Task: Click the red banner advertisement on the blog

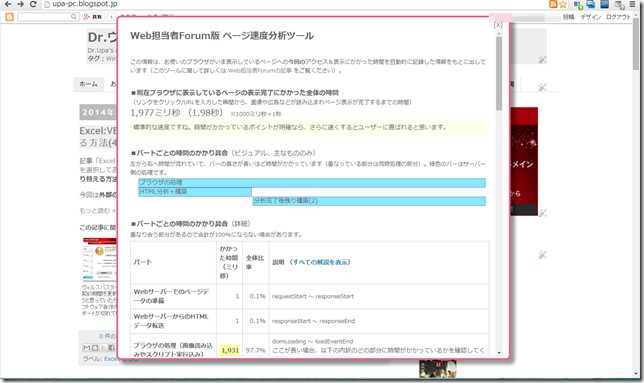Action: point(524,161)
